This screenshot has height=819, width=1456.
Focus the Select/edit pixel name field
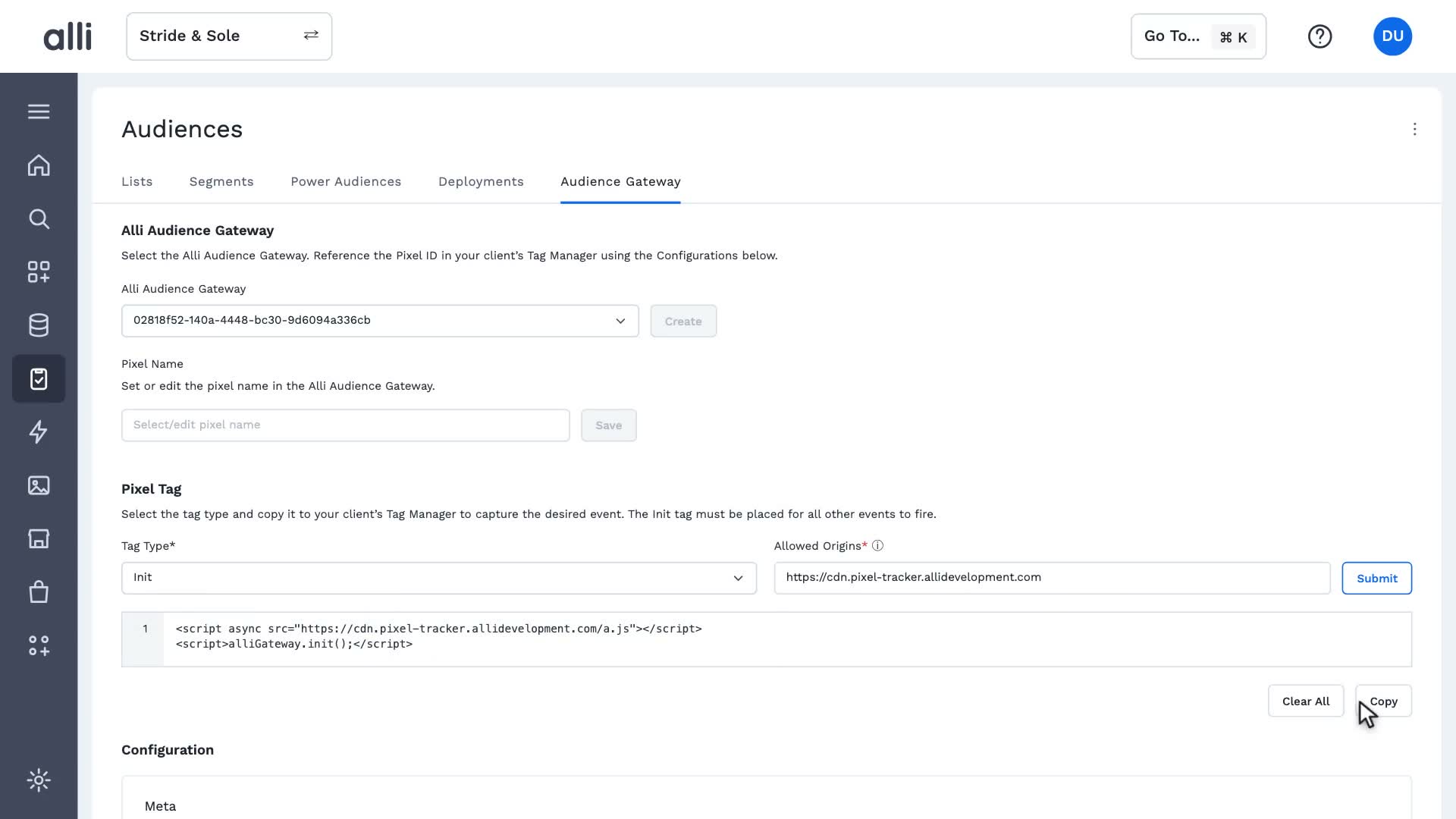346,425
